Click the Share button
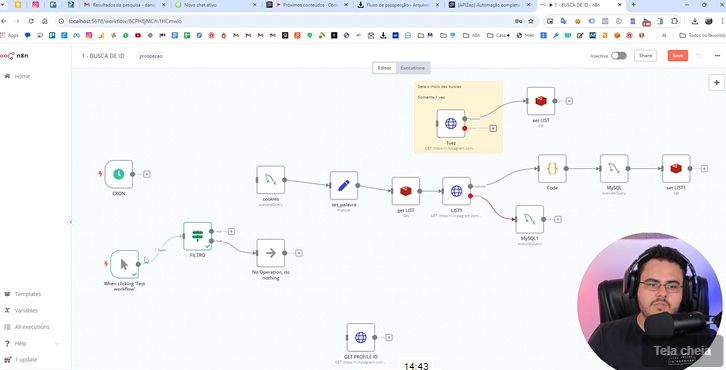This screenshot has width=726, height=370. [645, 56]
